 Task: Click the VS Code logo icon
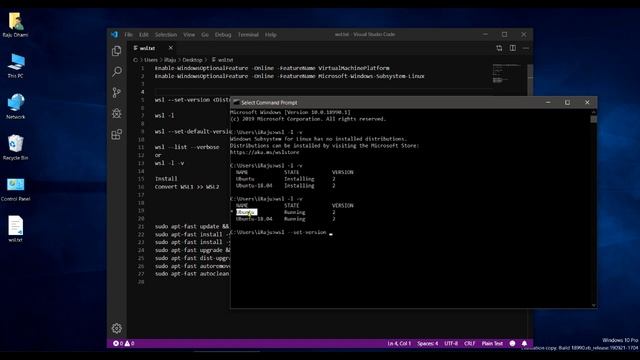pos(114,35)
